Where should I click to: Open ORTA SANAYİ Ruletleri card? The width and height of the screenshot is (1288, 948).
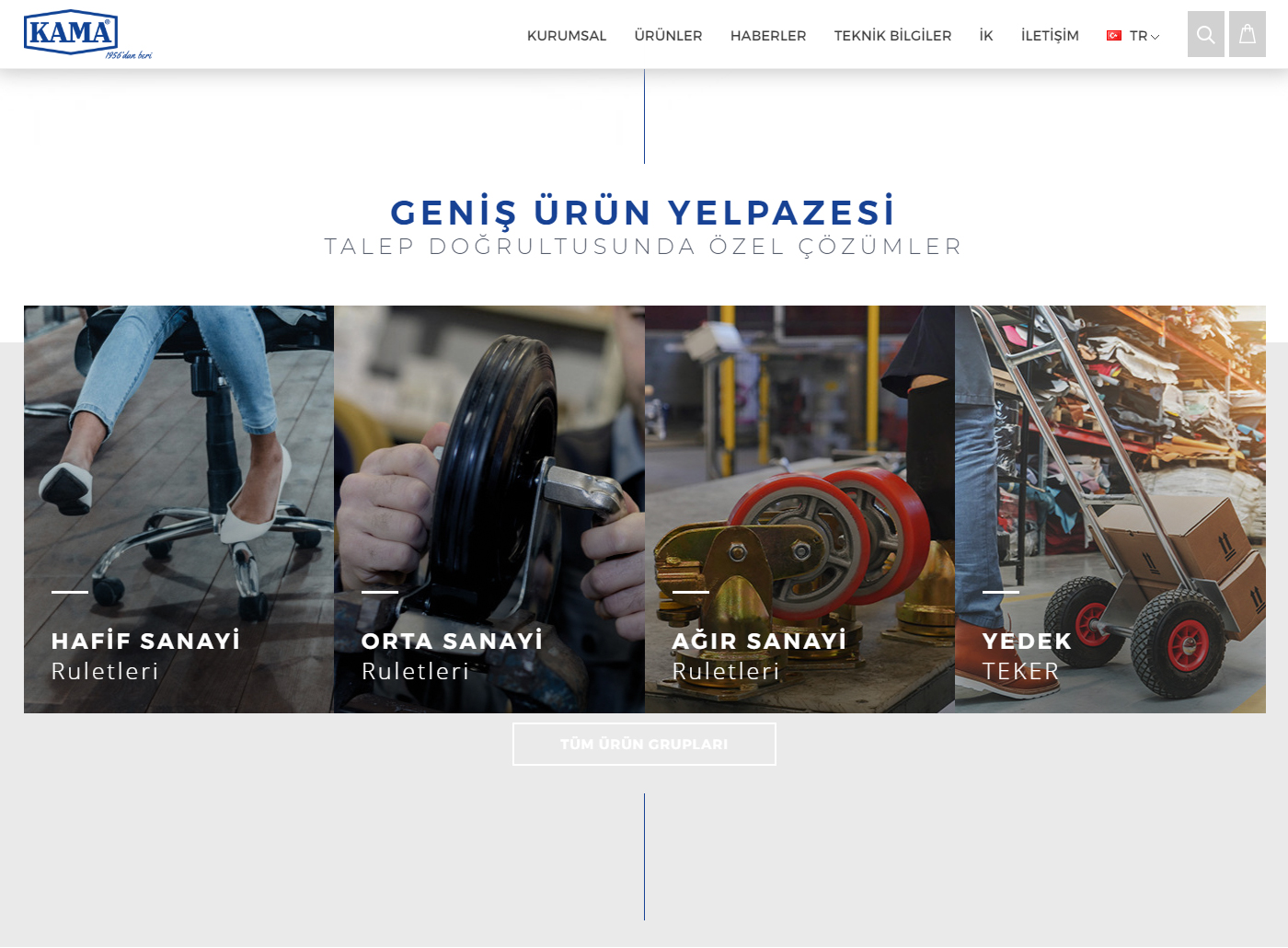tap(489, 509)
